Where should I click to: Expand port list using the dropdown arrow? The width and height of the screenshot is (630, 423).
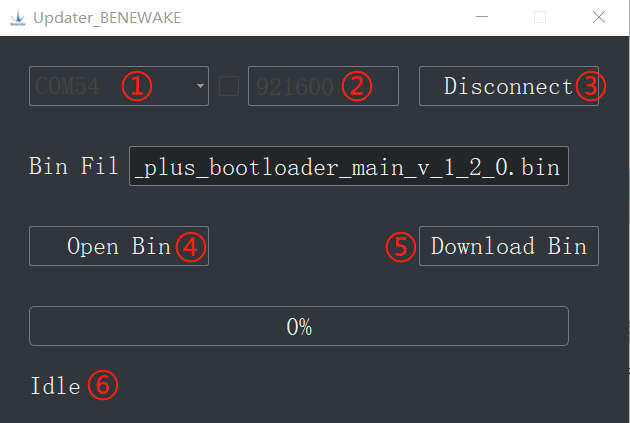click(x=200, y=86)
